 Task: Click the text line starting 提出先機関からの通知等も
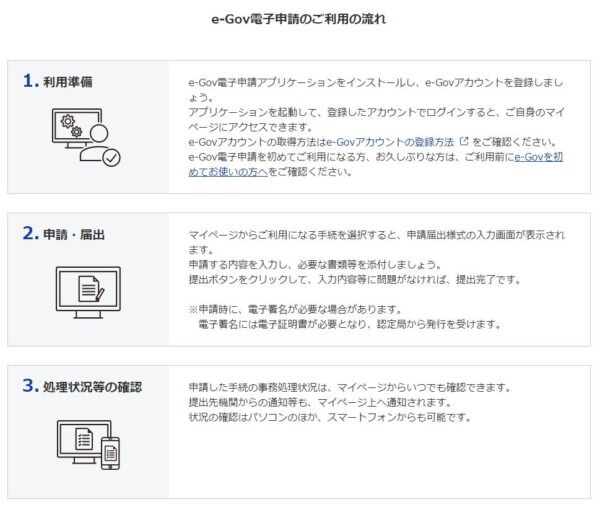(x=320, y=403)
